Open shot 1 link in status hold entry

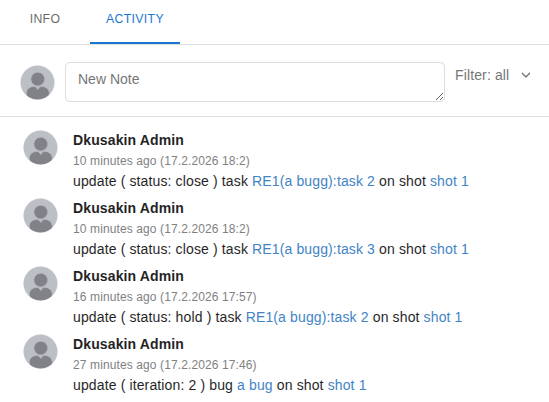(443, 317)
